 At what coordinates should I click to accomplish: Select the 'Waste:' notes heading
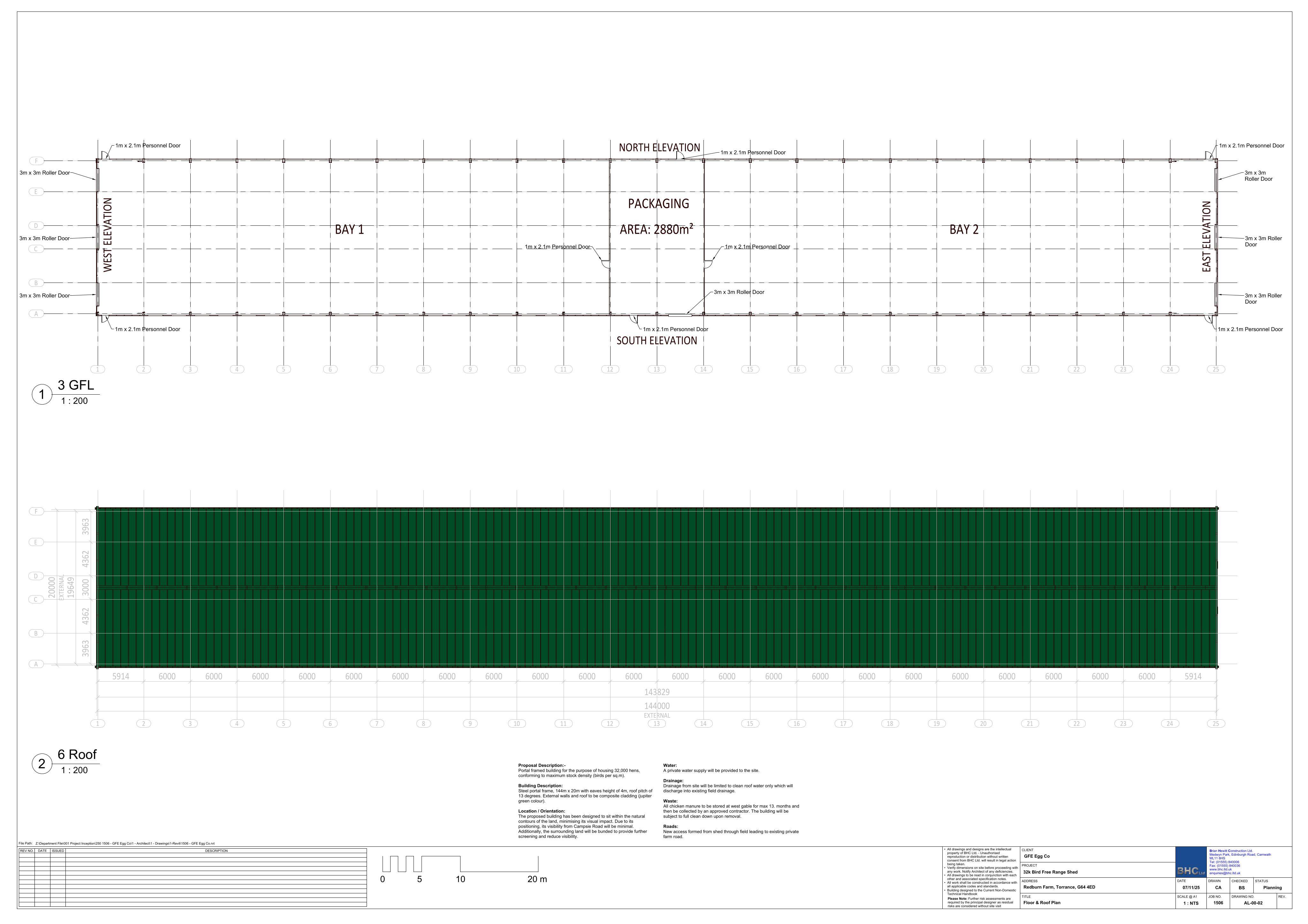pyautogui.click(x=671, y=801)
